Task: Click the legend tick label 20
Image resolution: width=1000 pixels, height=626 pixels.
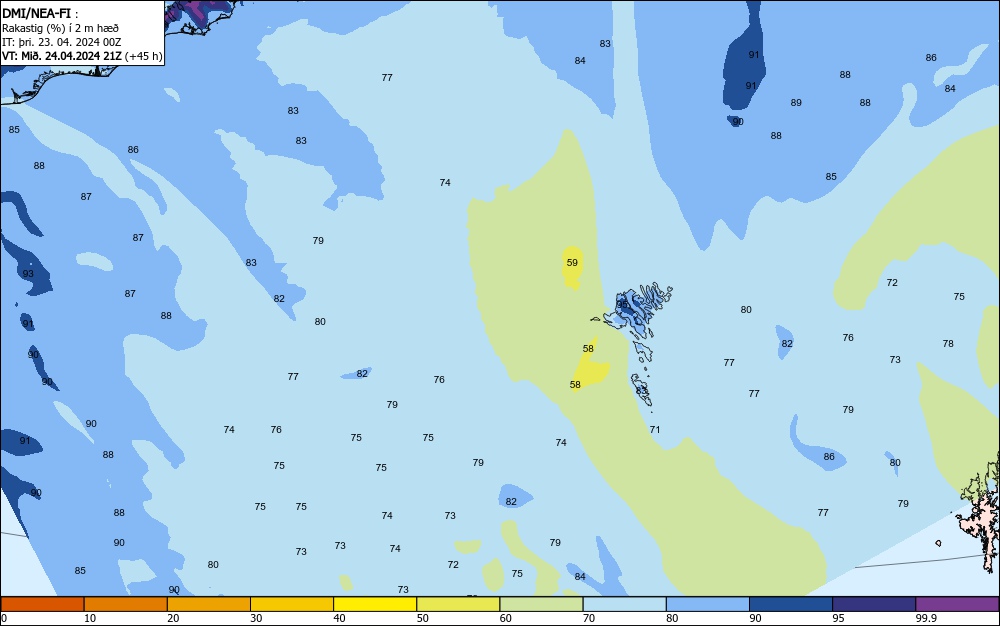Action: tap(173, 618)
